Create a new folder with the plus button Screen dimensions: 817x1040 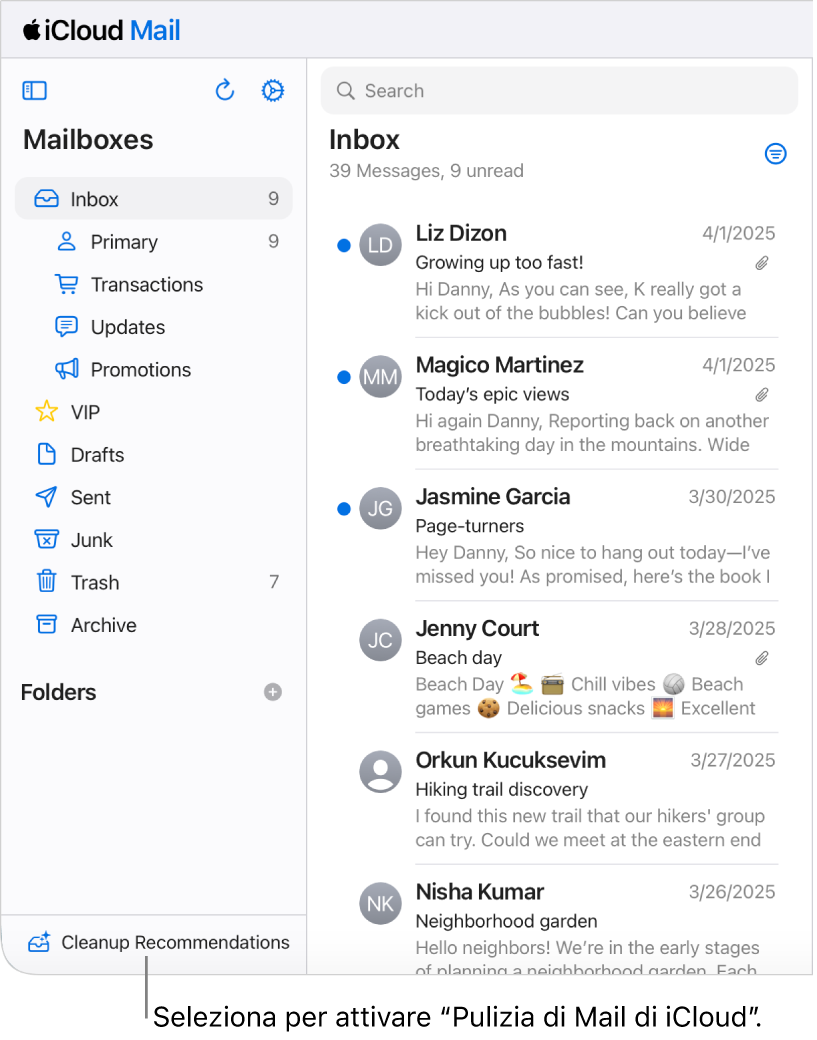click(x=272, y=692)
